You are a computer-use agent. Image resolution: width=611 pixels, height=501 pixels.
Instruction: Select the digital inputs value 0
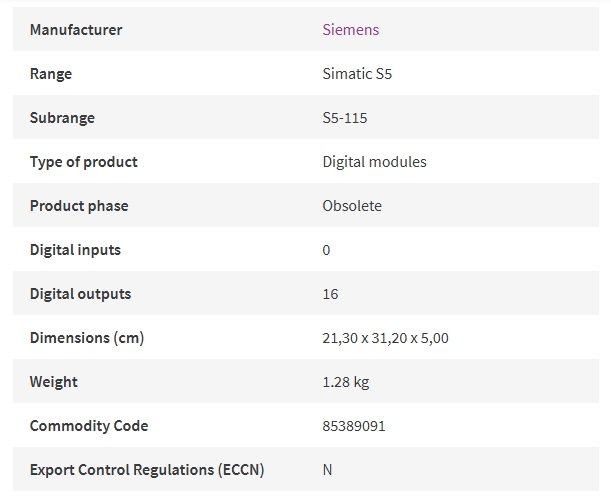click(327, 250)
